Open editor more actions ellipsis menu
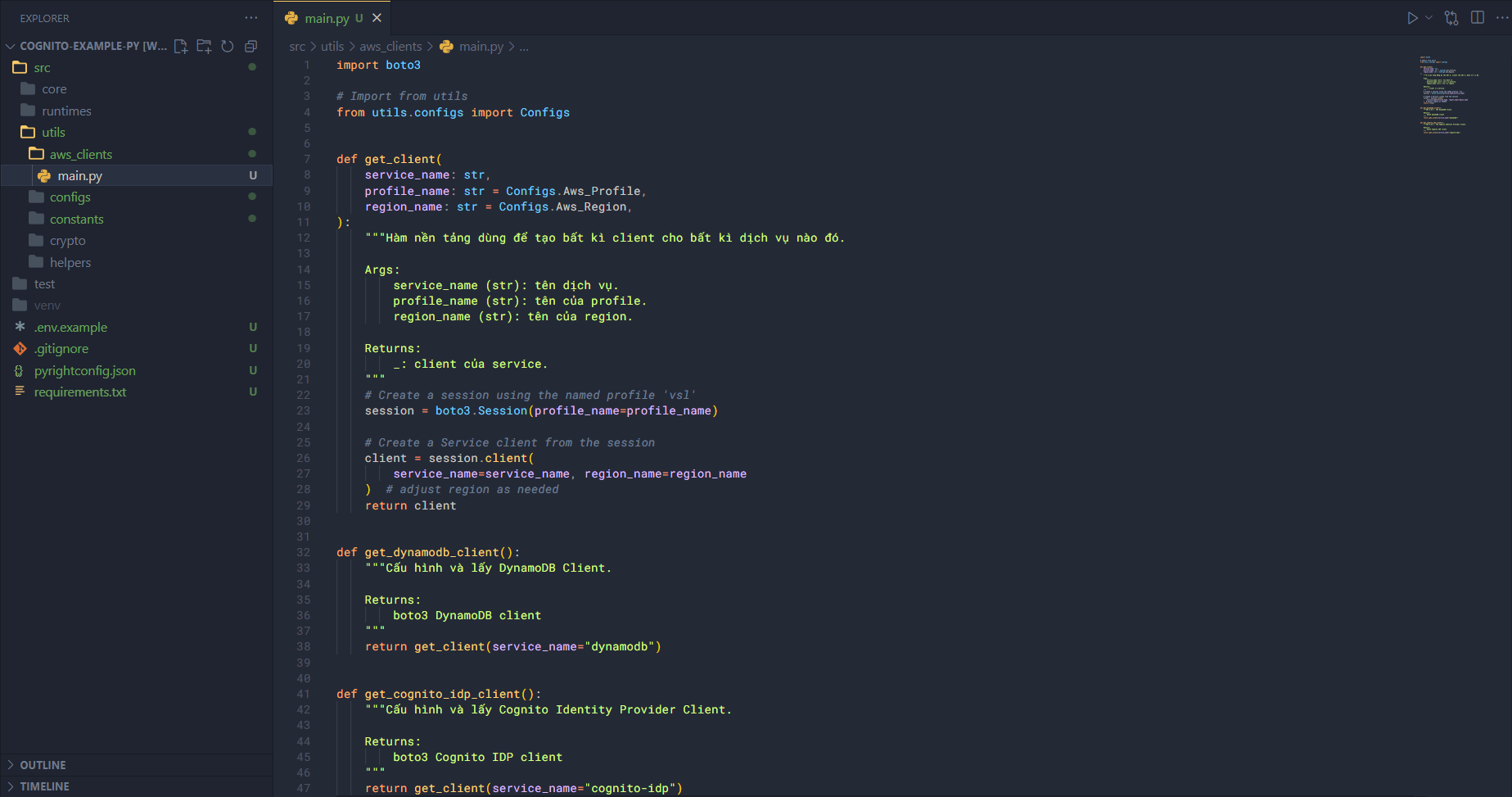This screenshot has height=797, width=1512. [x=1502, y=18]
